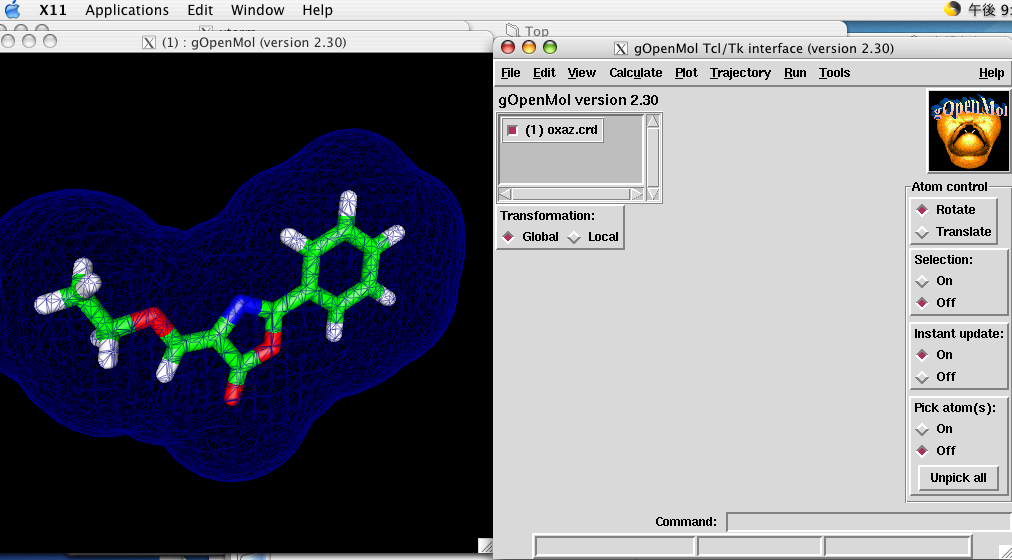
Task: Click the first status field at the bottom
Action: [614, 546]
